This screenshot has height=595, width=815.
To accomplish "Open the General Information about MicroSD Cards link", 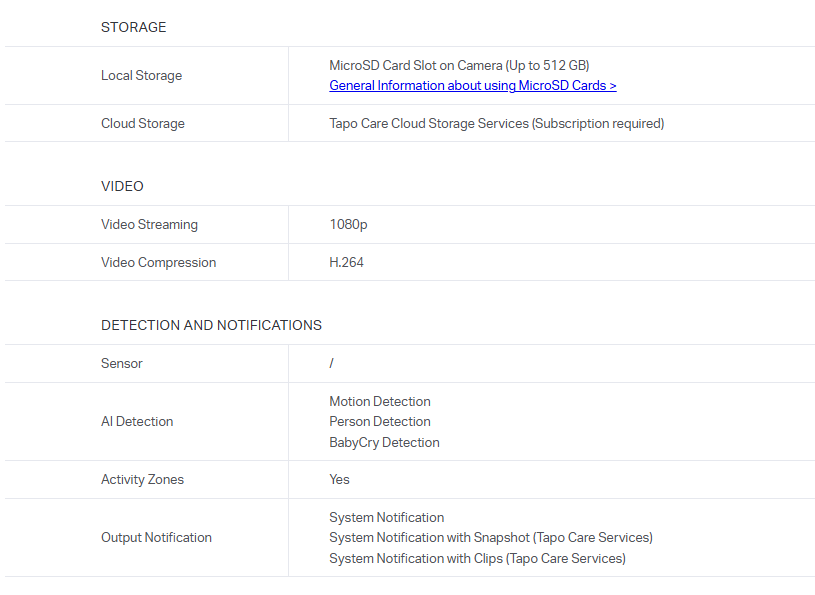I will pyautogui.click(x=472, y=86).
